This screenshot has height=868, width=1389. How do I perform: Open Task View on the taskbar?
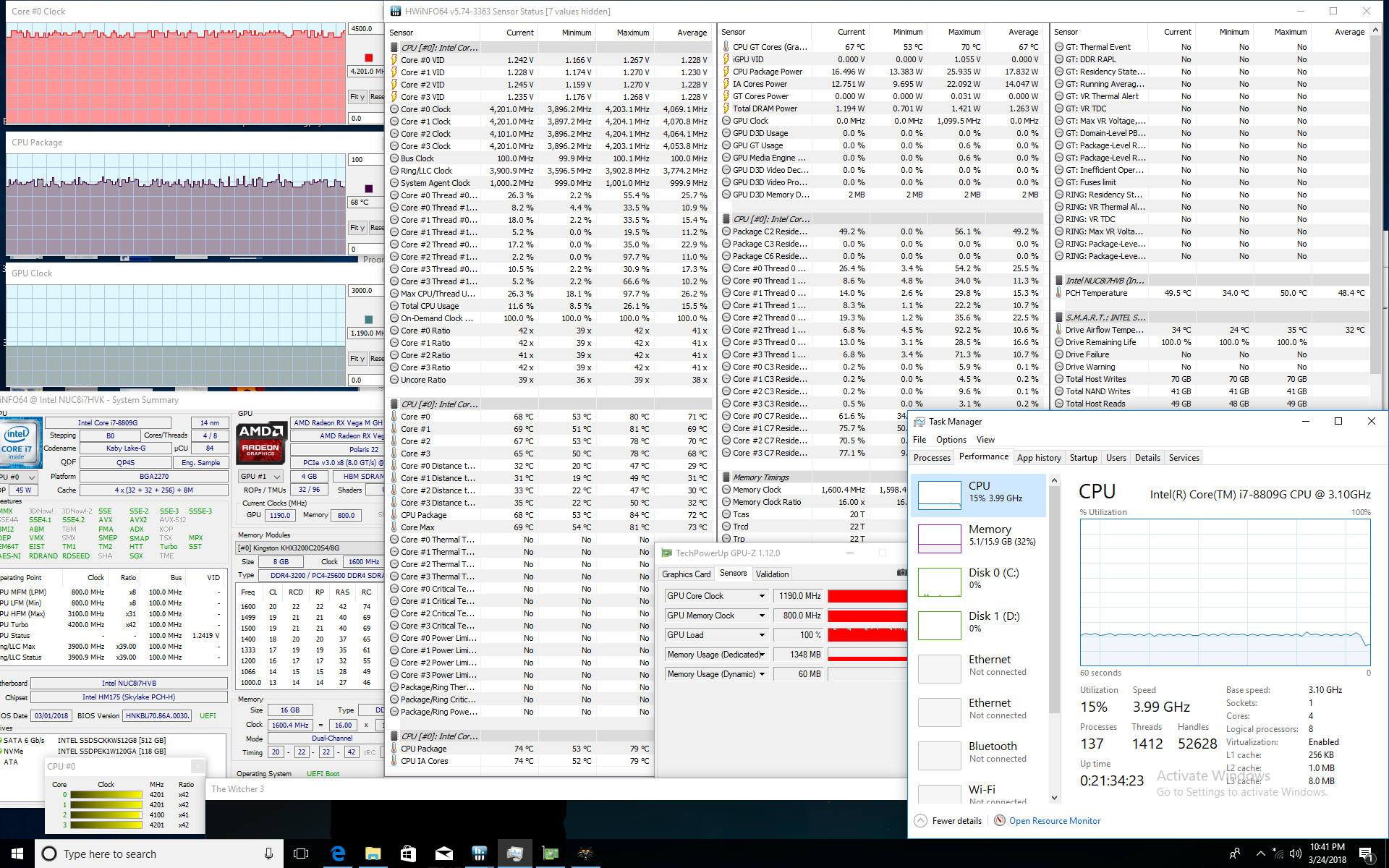tap(301, 854)
